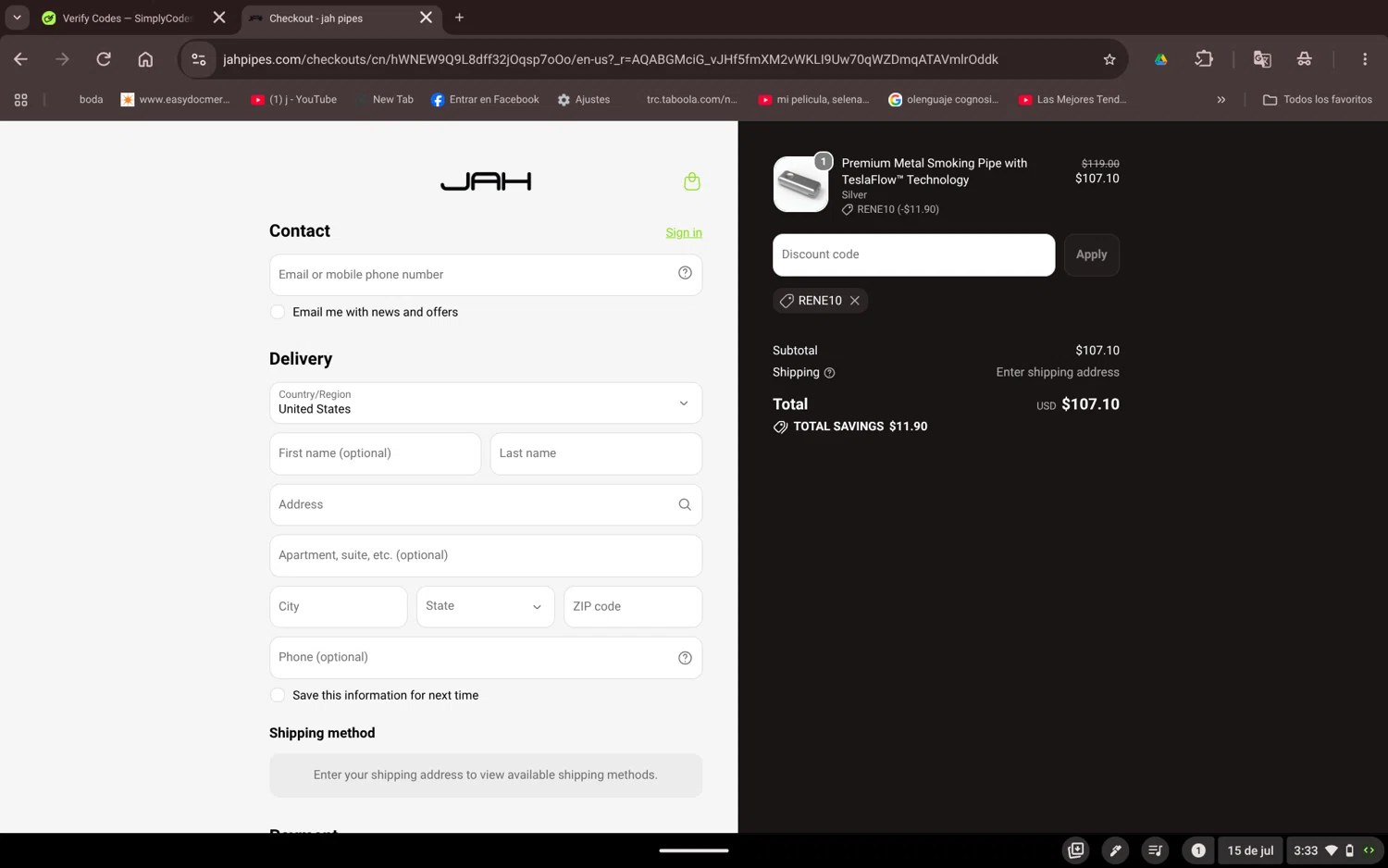The height and width of the screenshot is (868, 1388).
Task: Open the Extensions puzzle icon
Action: click(1204, 59)
